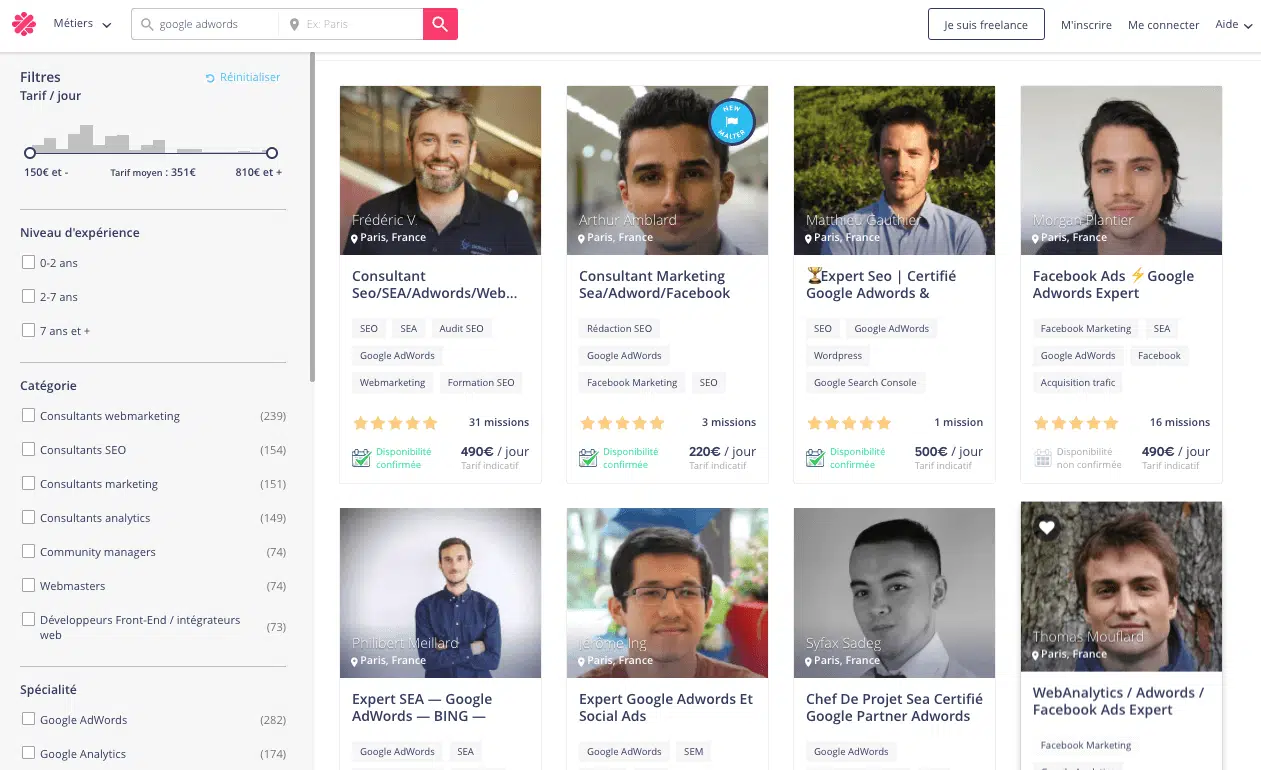
Task: Enable the Consultants SEO category filter
Action: [29, 450]
